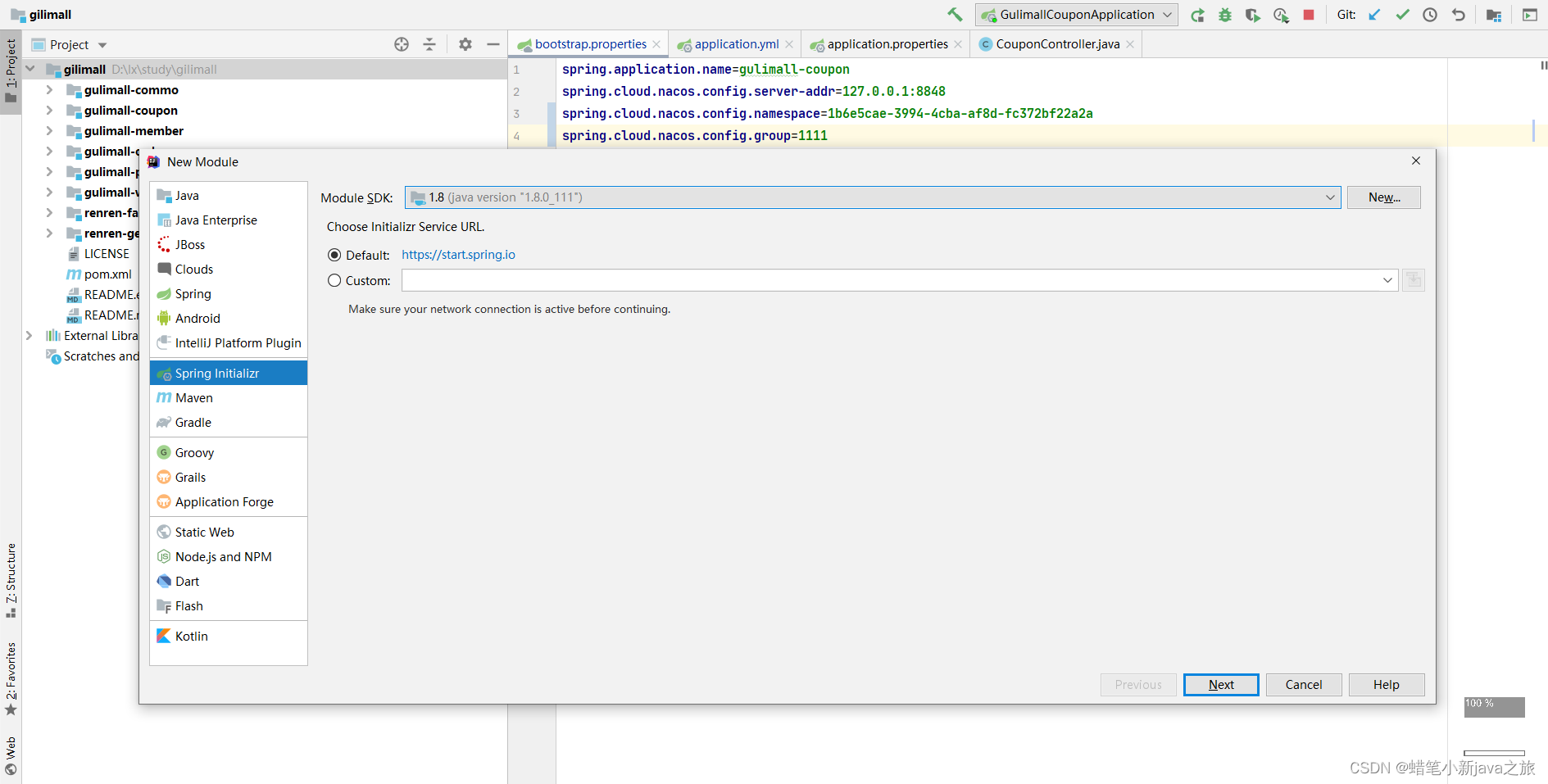Select Java Enterprise module type
Screen dimensions: 1548x784
[x=229, y=220]
